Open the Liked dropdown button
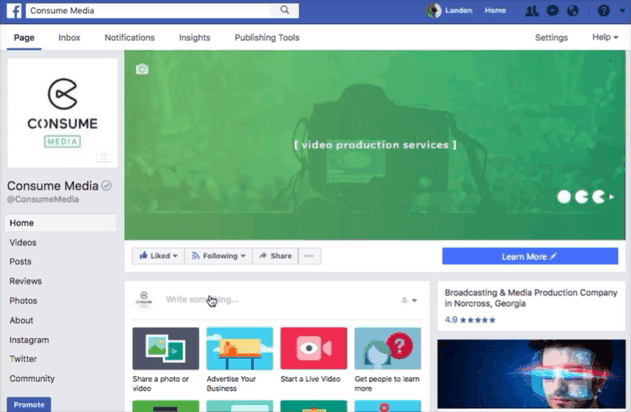The image size is (631, 412). [158, 256]
